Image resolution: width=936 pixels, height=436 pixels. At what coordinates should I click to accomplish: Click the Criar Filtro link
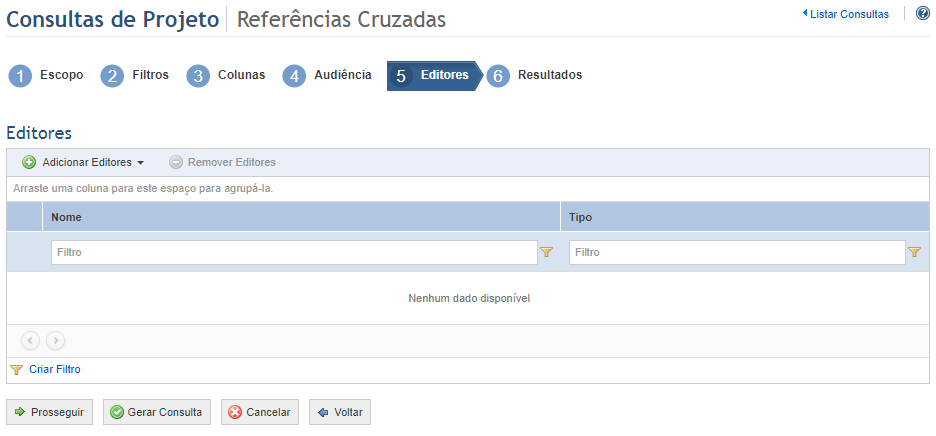point(54,370)
